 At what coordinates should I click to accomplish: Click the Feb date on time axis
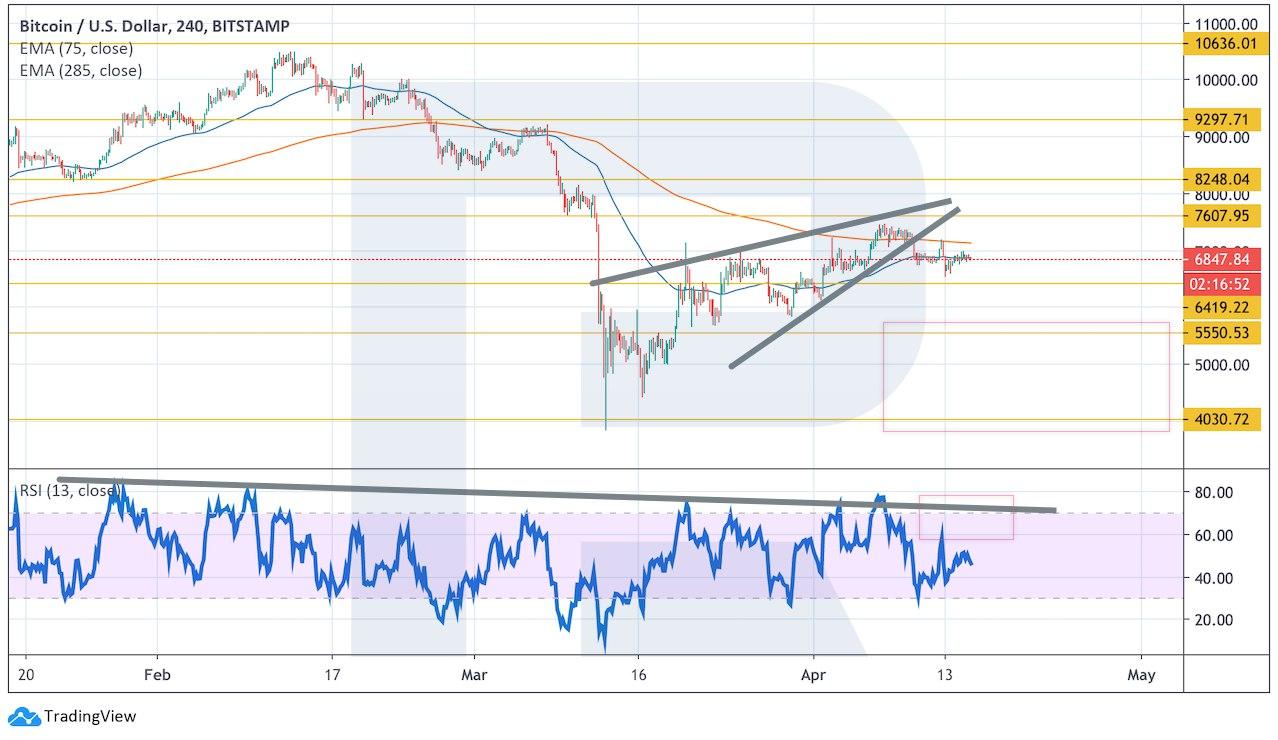click(157, 675)
